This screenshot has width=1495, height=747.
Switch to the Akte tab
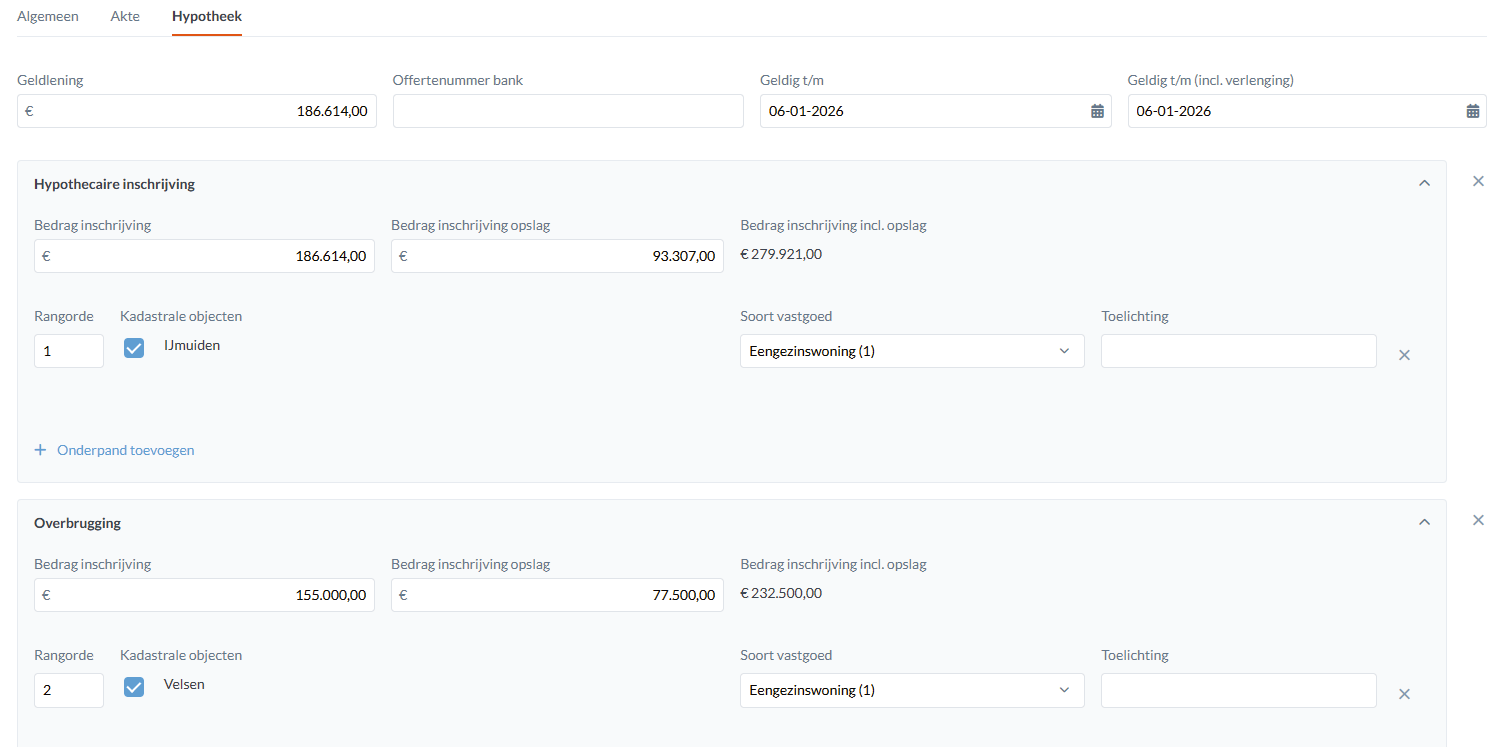pos(125,17)
